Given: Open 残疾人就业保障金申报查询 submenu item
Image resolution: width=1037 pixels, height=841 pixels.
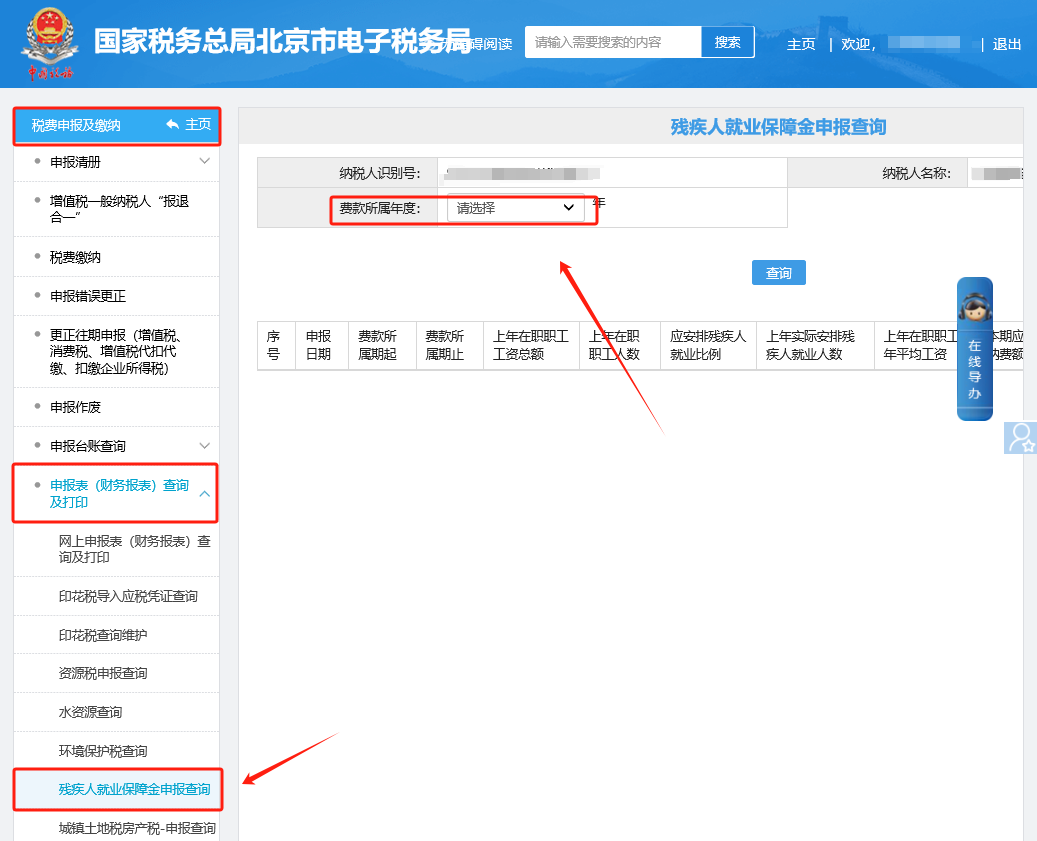Looking at the screenshot, I should (134, 790).
